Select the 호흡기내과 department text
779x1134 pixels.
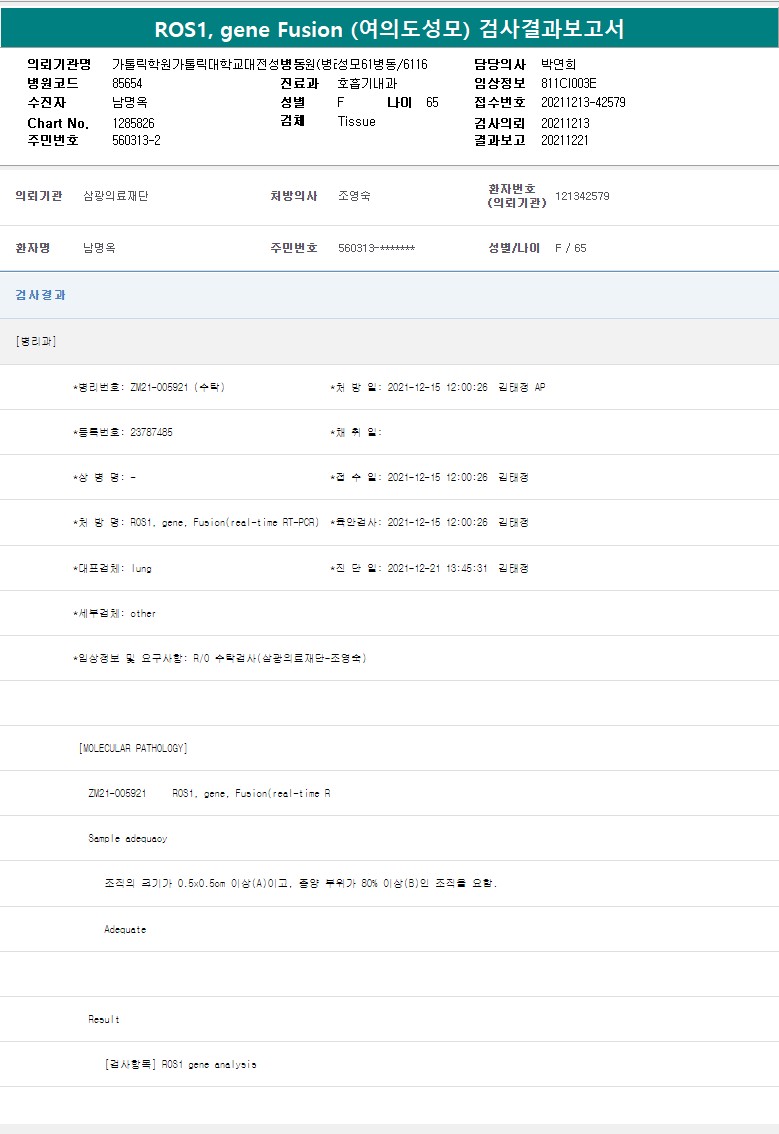click(x=366, y=84)
